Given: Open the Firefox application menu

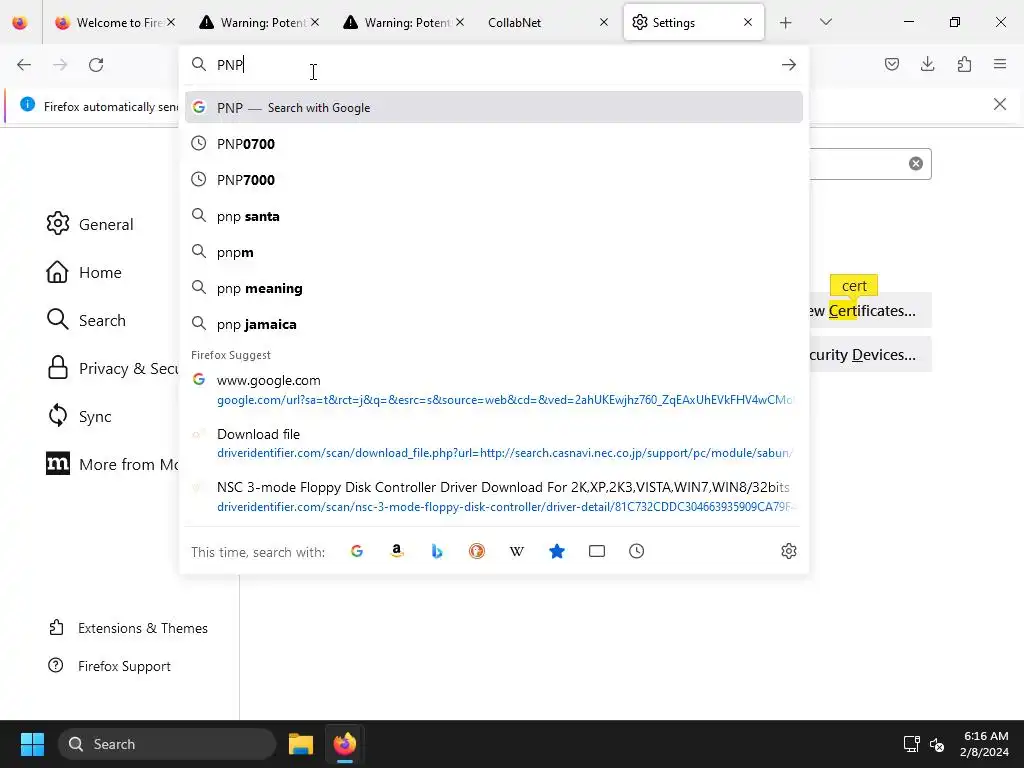Looking at the screenshot, I should coord(1000,64).
